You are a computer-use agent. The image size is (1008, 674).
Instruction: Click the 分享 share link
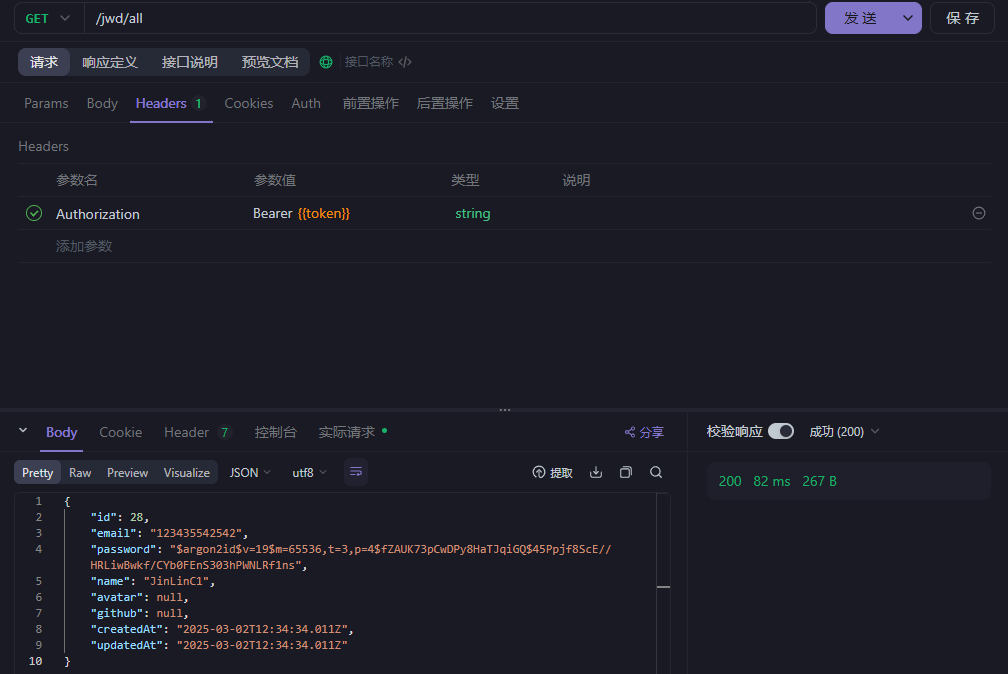[x=644, y=432]
